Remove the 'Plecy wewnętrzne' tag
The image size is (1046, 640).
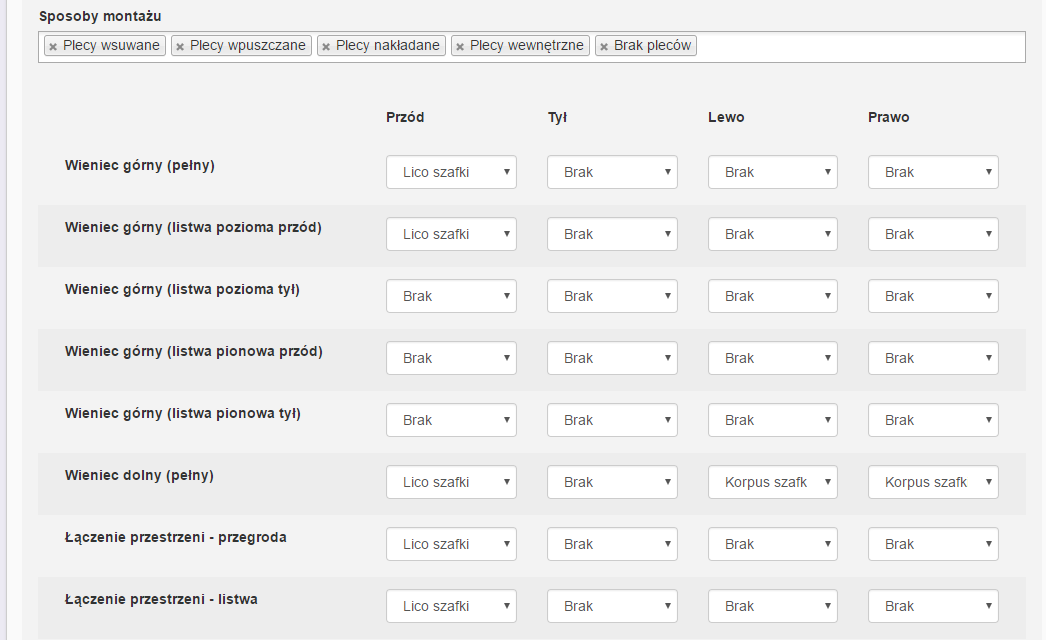pyautogui.click(x=460, y=47)
